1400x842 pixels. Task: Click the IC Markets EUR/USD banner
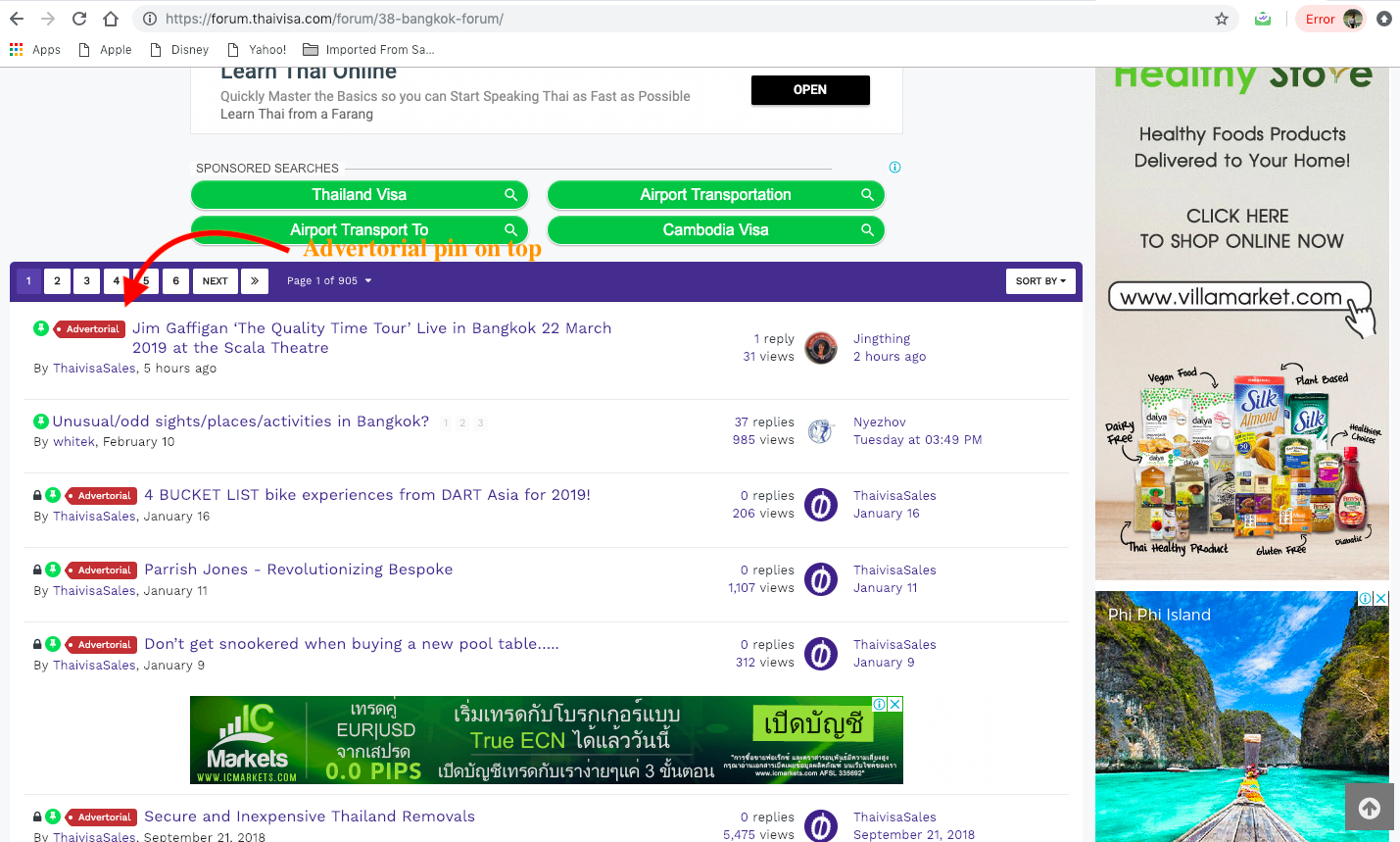(x=547, y=740)
